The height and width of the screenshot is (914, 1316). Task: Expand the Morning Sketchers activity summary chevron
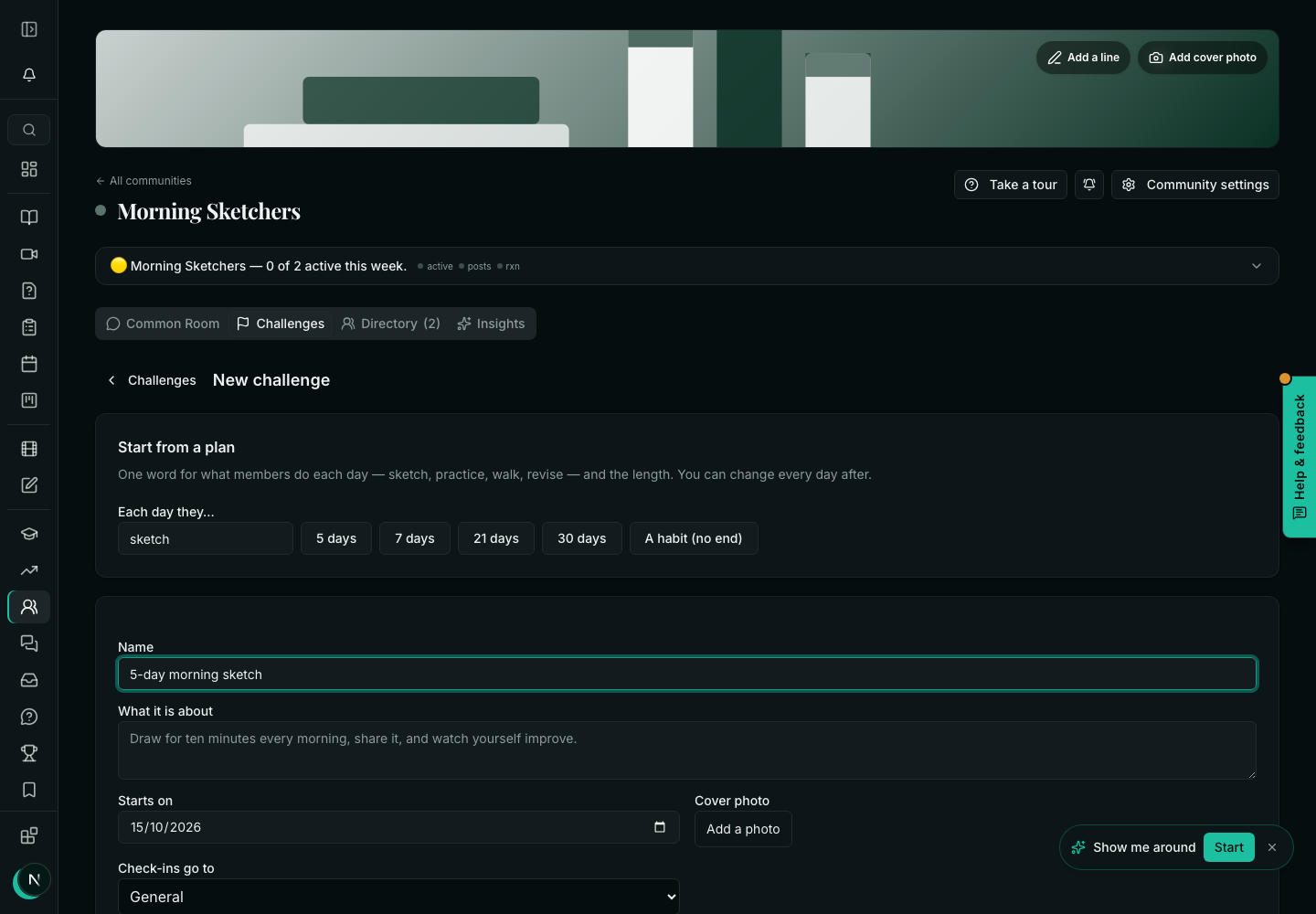pos(1257,266)
